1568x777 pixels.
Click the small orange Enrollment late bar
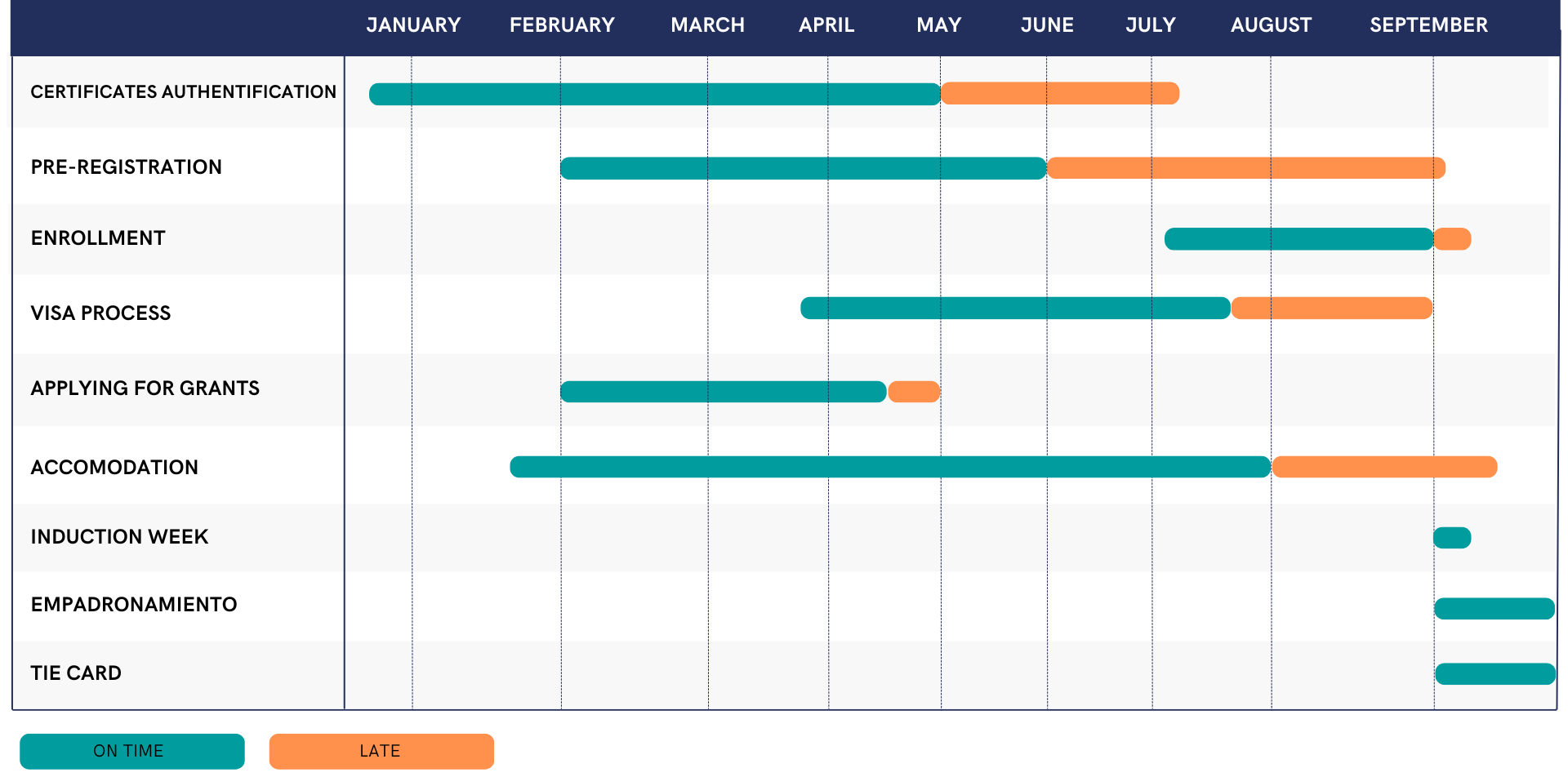coord(1452,239)
